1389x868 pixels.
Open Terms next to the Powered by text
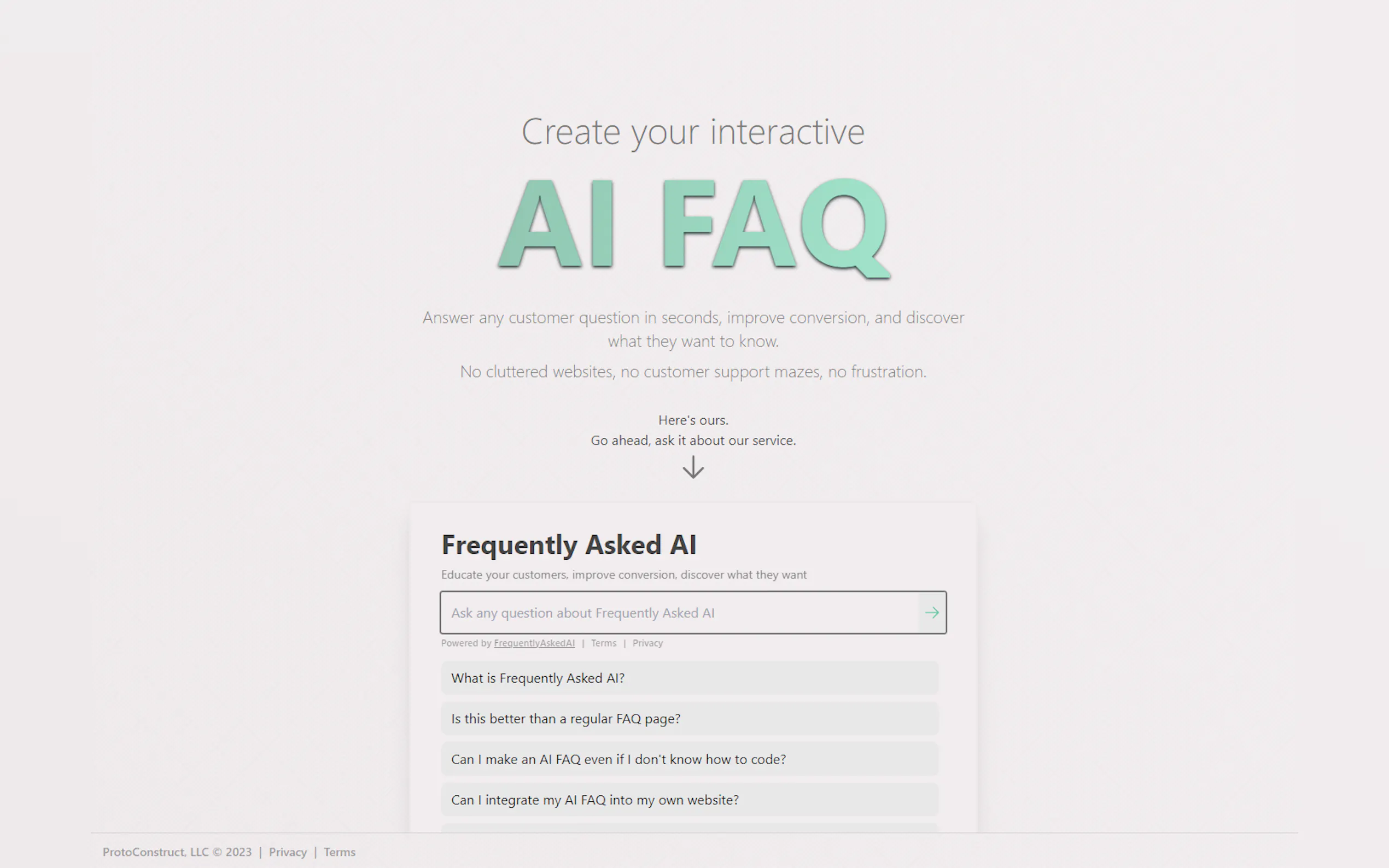[x=604, y=643]
